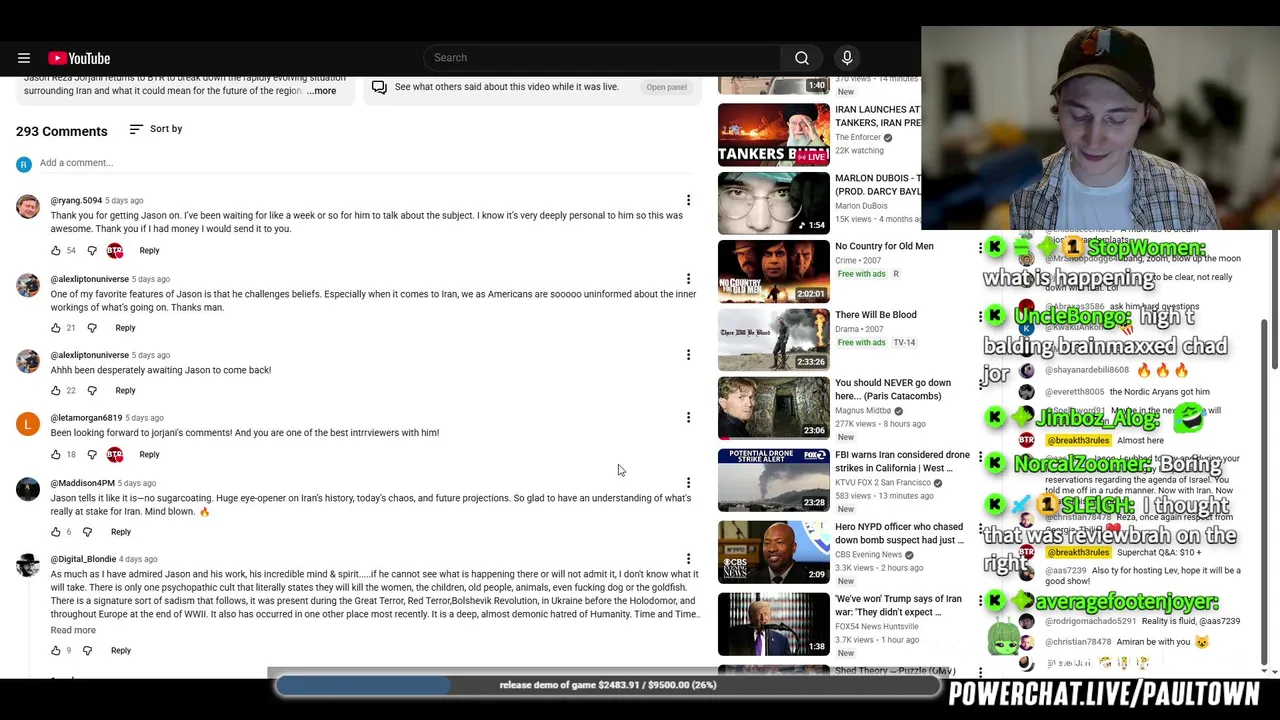1280x720 pixels.
Task: Click the magnifier search button
Action: click(x=802, y=58)
